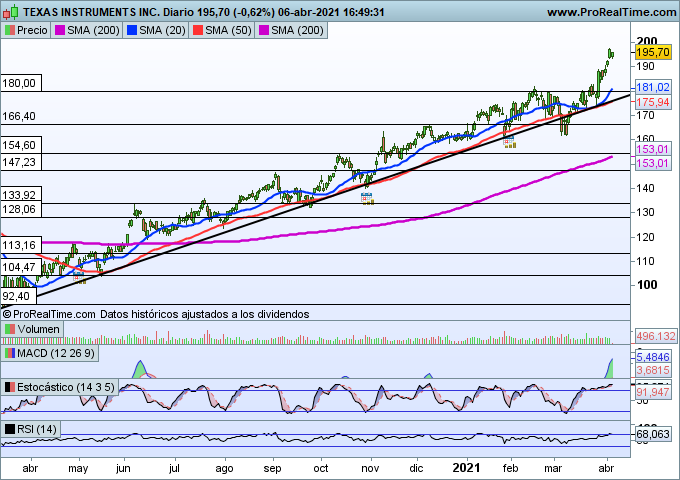Click the earnings calendar icon near May
Viewport: 680px width, 480px height.
(x=79, y=278)
